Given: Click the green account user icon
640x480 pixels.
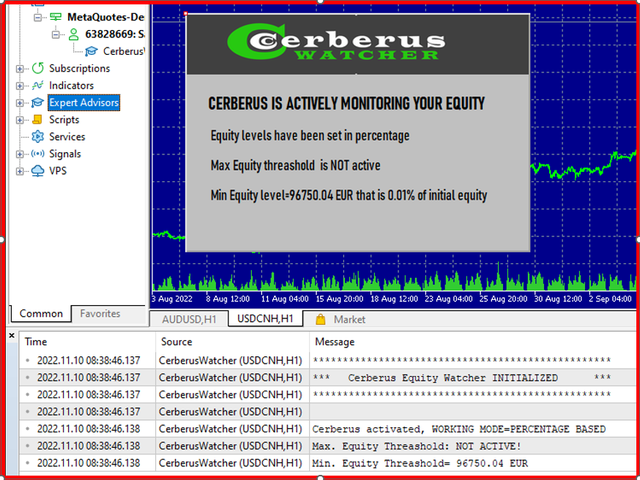Looking at the screenshot, I should click(x=73, y=34).
